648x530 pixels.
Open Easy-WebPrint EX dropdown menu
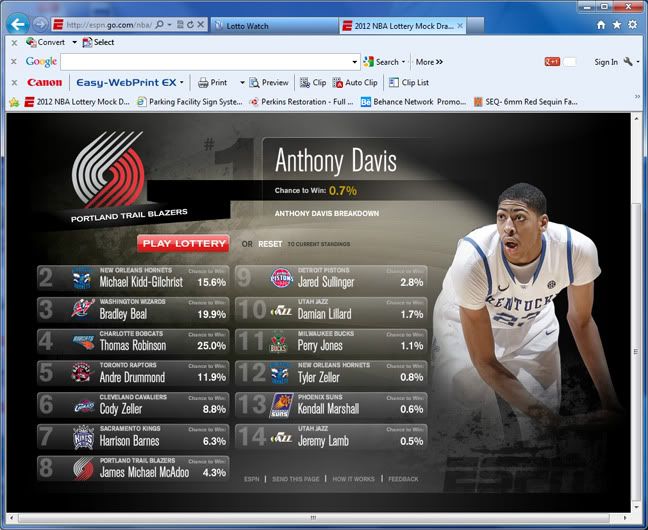(181, 83)
